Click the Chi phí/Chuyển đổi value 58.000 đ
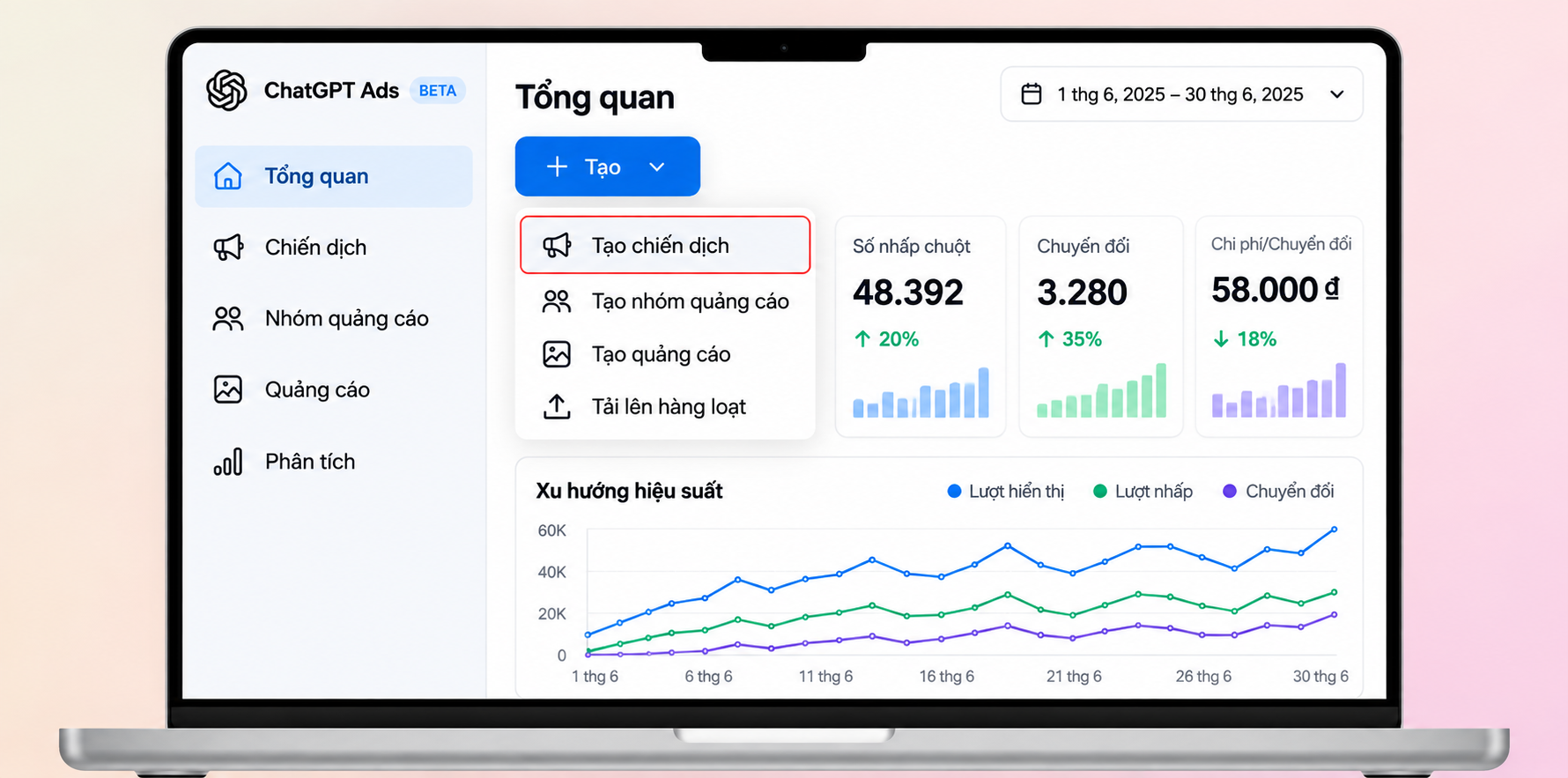 tap(1276, 290)
